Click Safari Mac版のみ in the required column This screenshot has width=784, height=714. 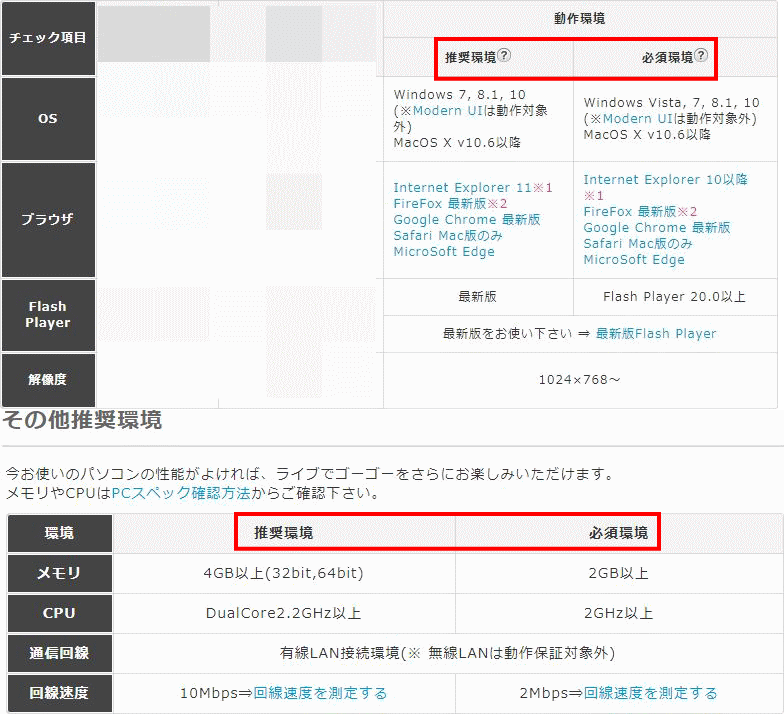638,244
